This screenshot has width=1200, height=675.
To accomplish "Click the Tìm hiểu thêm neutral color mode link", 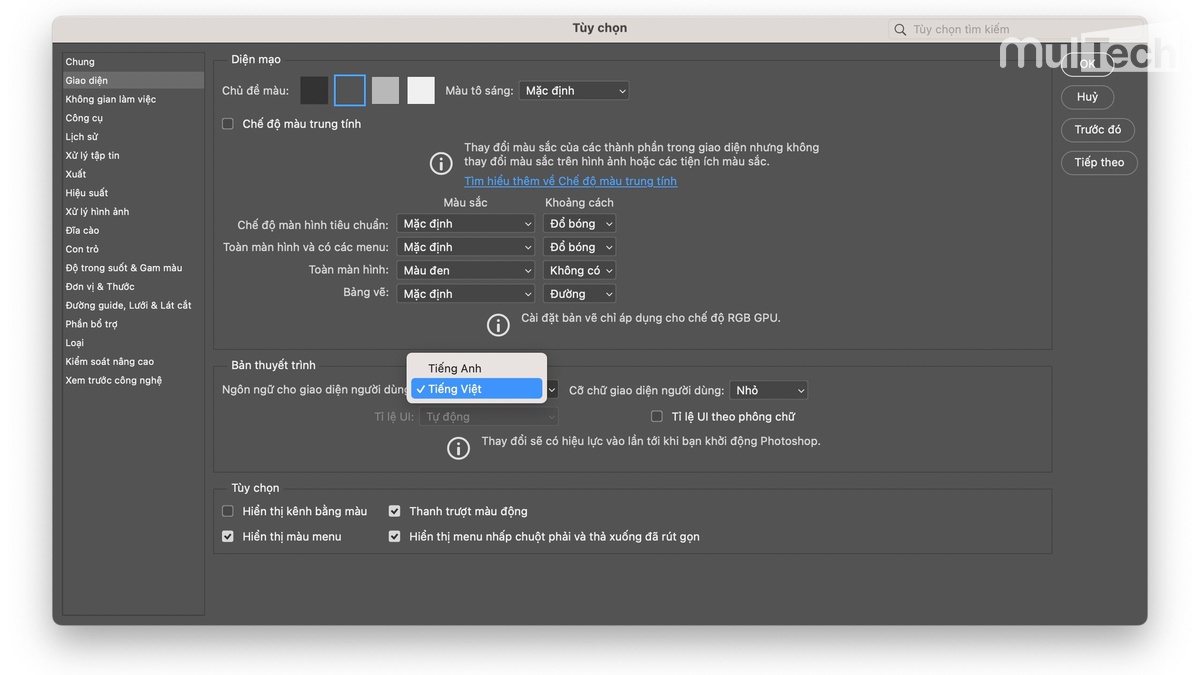I will [x=570, y=181].
